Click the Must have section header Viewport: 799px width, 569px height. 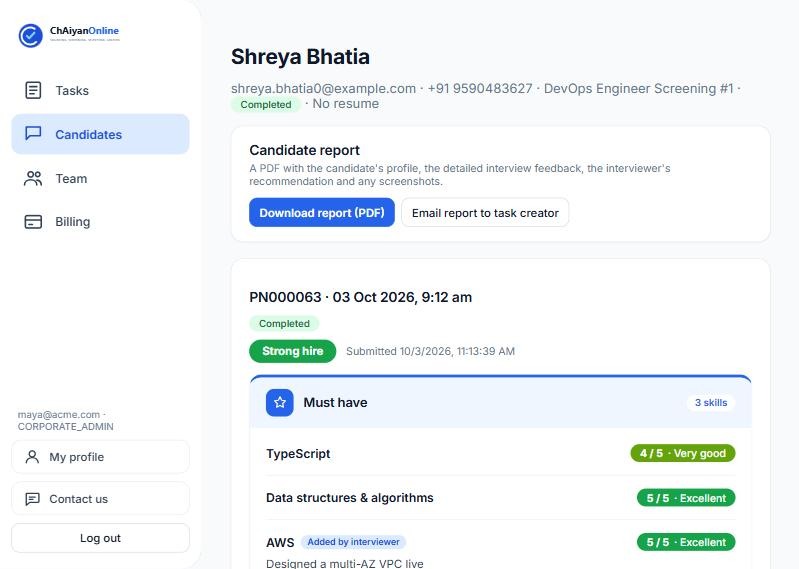(x=500, y=402)
